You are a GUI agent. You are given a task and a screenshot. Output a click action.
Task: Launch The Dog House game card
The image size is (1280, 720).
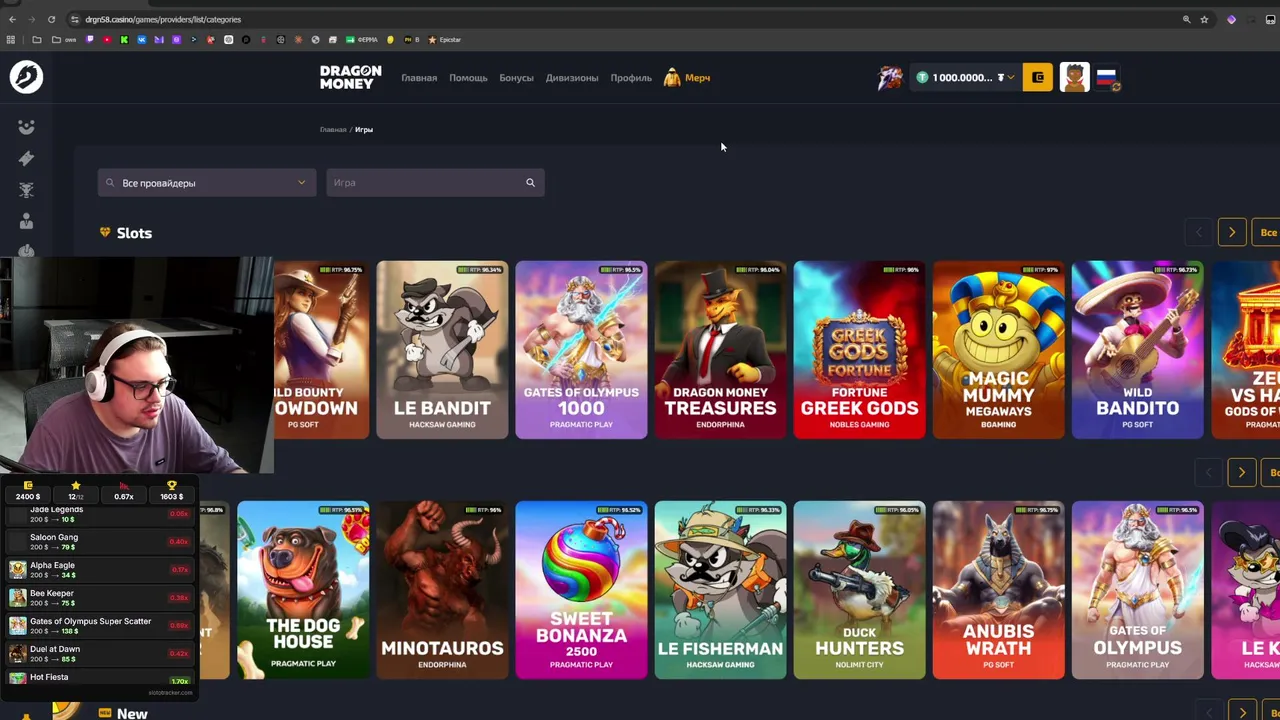click(303, 590)
